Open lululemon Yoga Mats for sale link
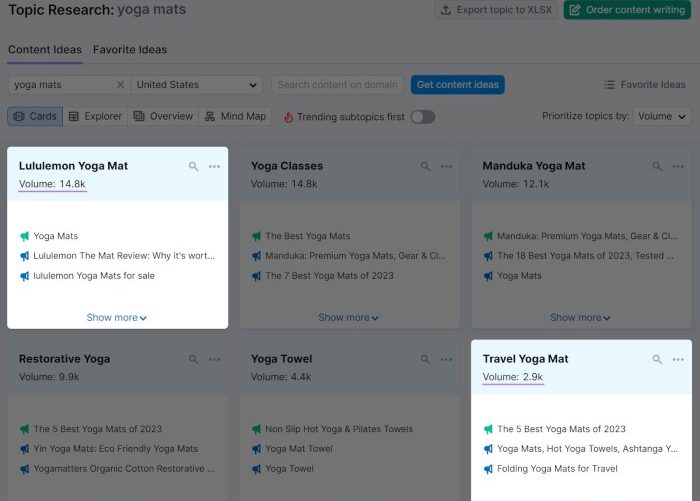The width and height of the screenshot is (700, 501). (x=94, y=276)
